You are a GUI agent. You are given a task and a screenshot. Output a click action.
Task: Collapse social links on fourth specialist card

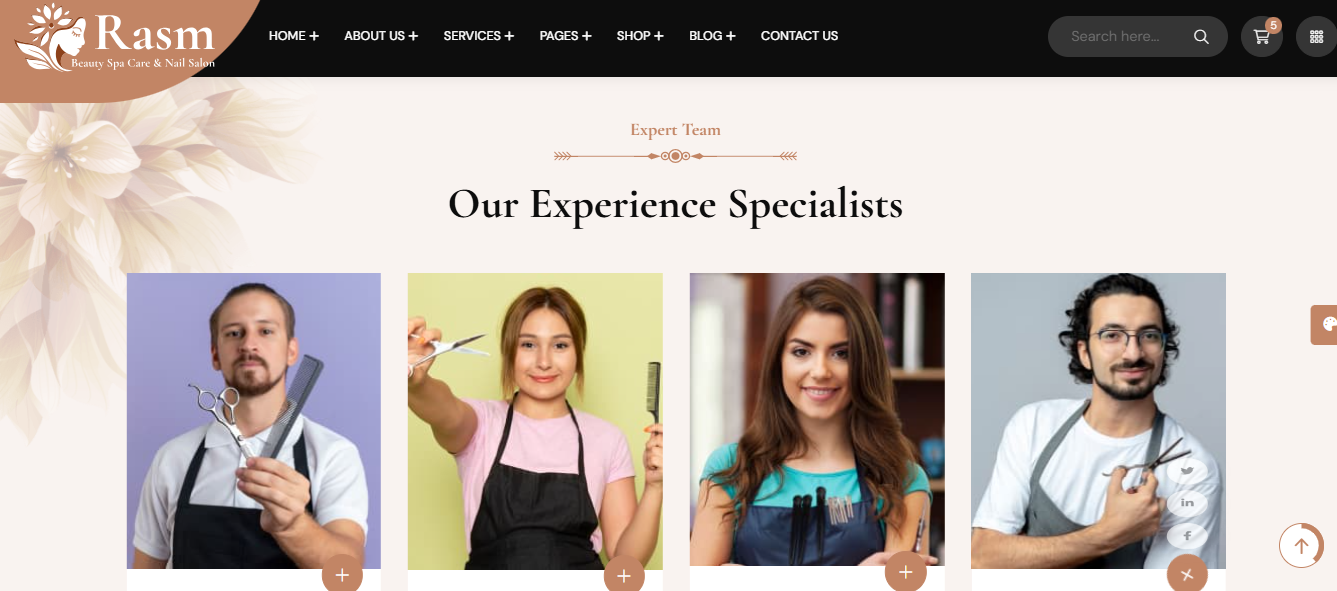pyautogui.click(x=1187, y=574)
